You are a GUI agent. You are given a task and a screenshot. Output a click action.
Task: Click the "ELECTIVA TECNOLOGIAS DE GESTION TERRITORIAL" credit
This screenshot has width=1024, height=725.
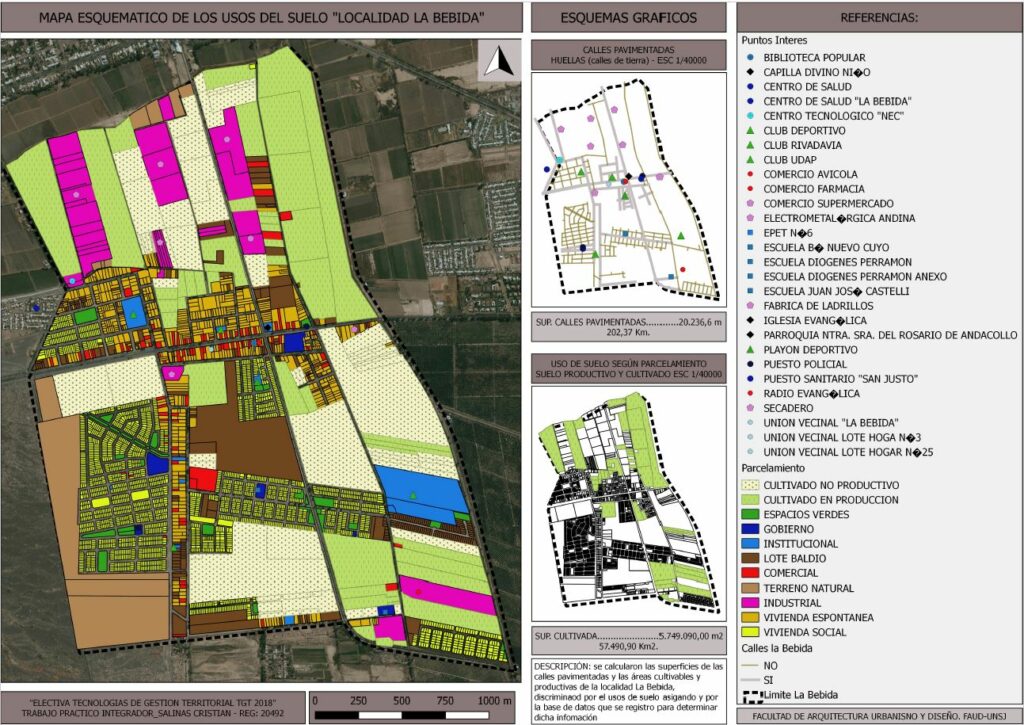tap(153, 702)
